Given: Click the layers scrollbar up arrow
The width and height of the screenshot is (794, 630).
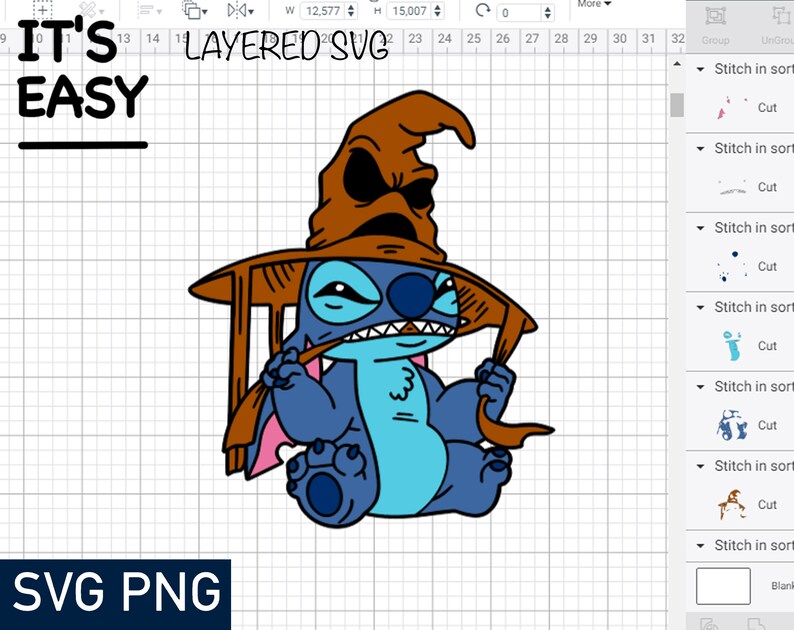Looking at the screenshot, I should pyautogui.click(x=677, y=64).
